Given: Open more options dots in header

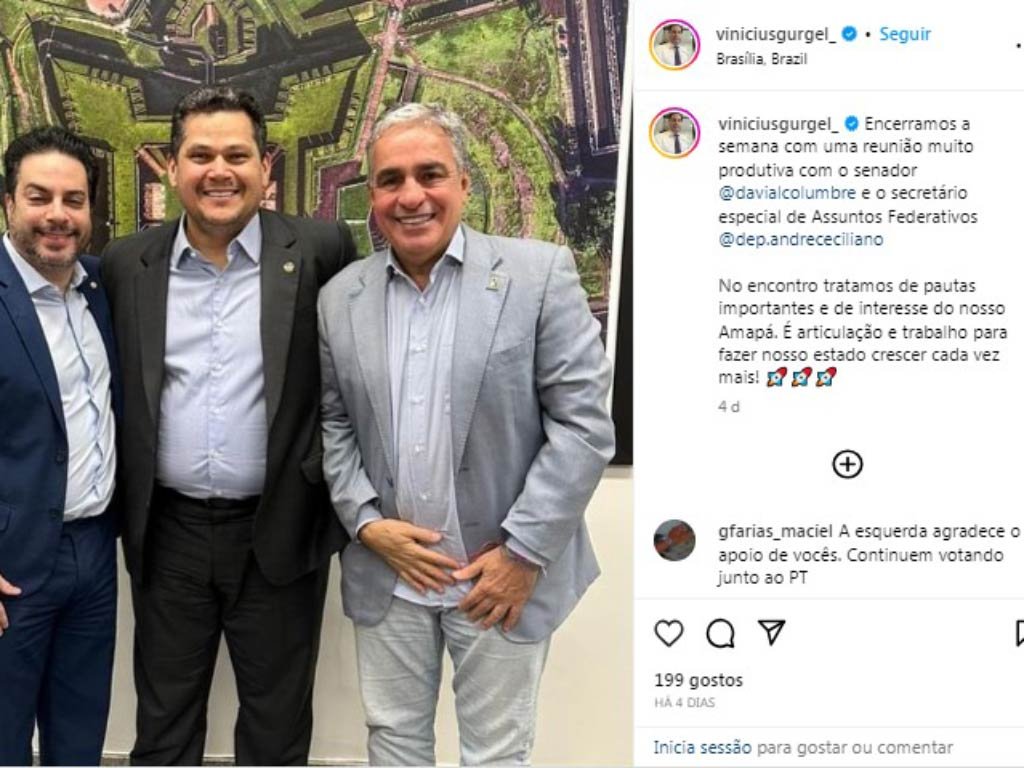Looking at the screenshot, I should (1019, 46).
